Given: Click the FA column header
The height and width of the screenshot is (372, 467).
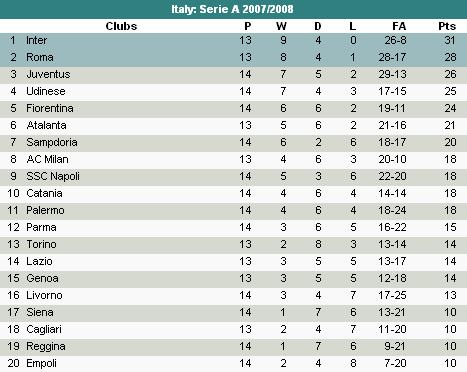Looking at the screenshot, I should pos(399,26).
